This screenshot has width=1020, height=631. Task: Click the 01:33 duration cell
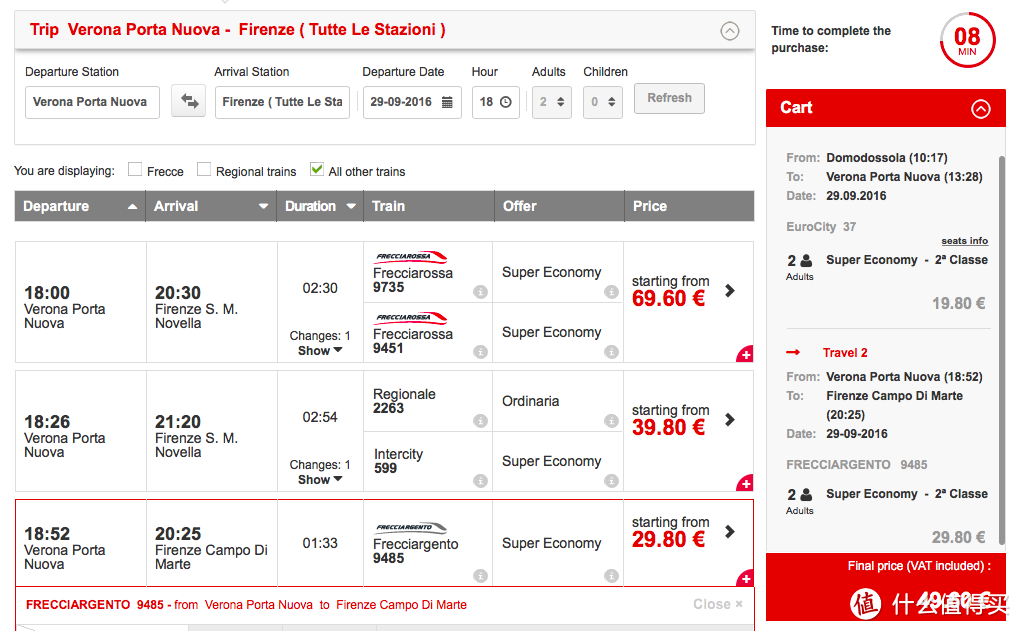[320, 543]
